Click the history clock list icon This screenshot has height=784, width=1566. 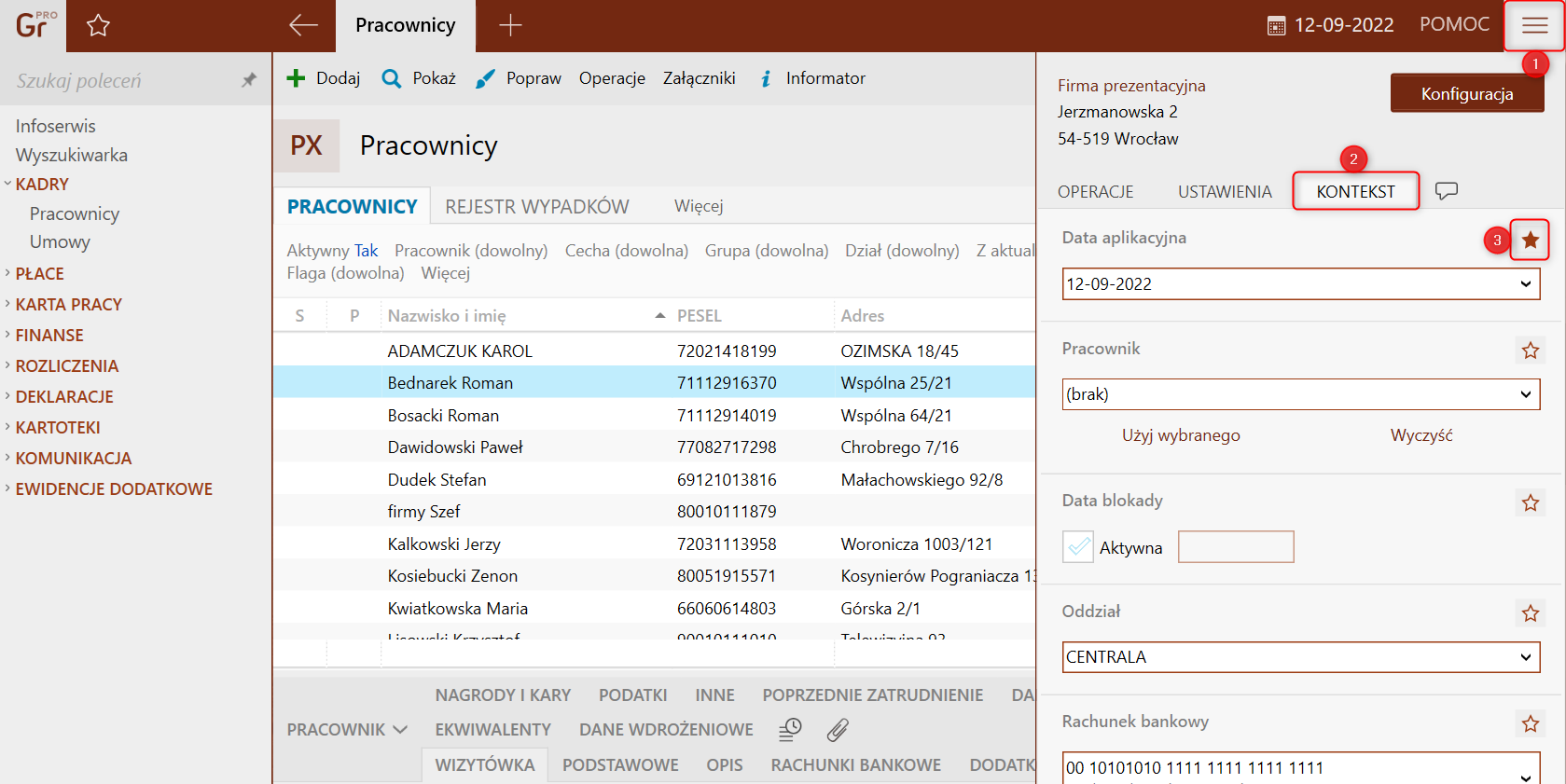point(790,730)
